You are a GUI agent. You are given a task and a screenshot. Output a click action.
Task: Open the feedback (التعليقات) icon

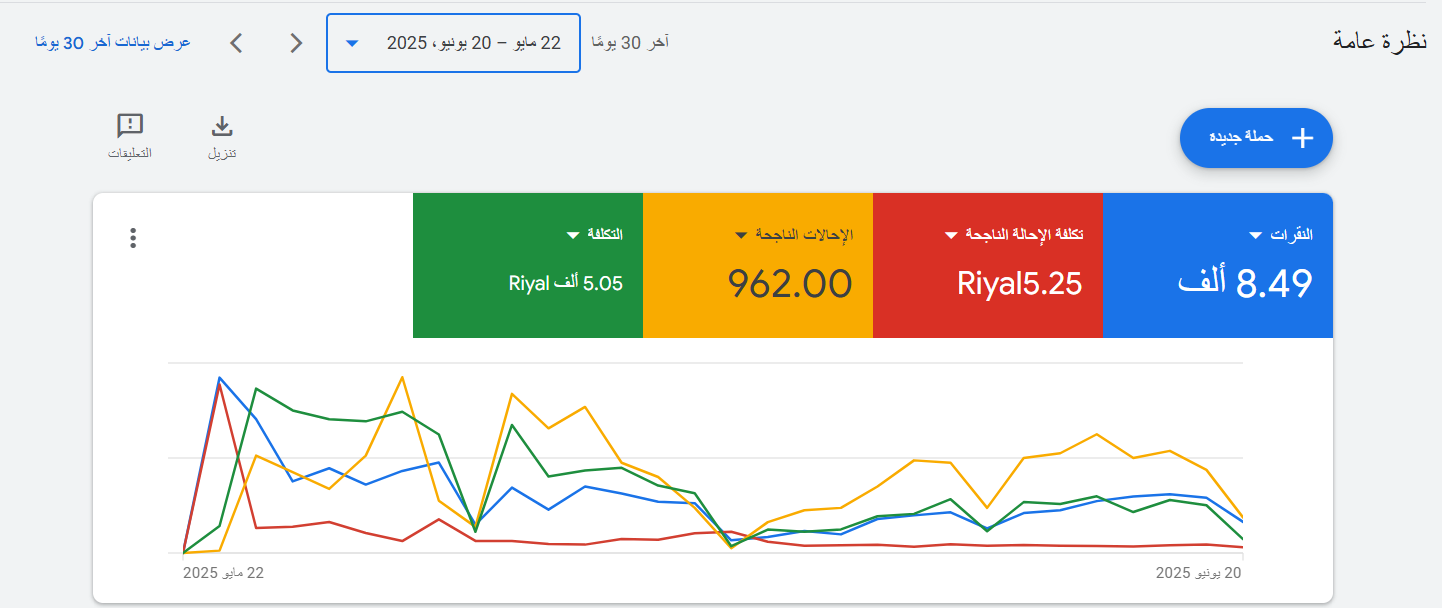point(130,127)
